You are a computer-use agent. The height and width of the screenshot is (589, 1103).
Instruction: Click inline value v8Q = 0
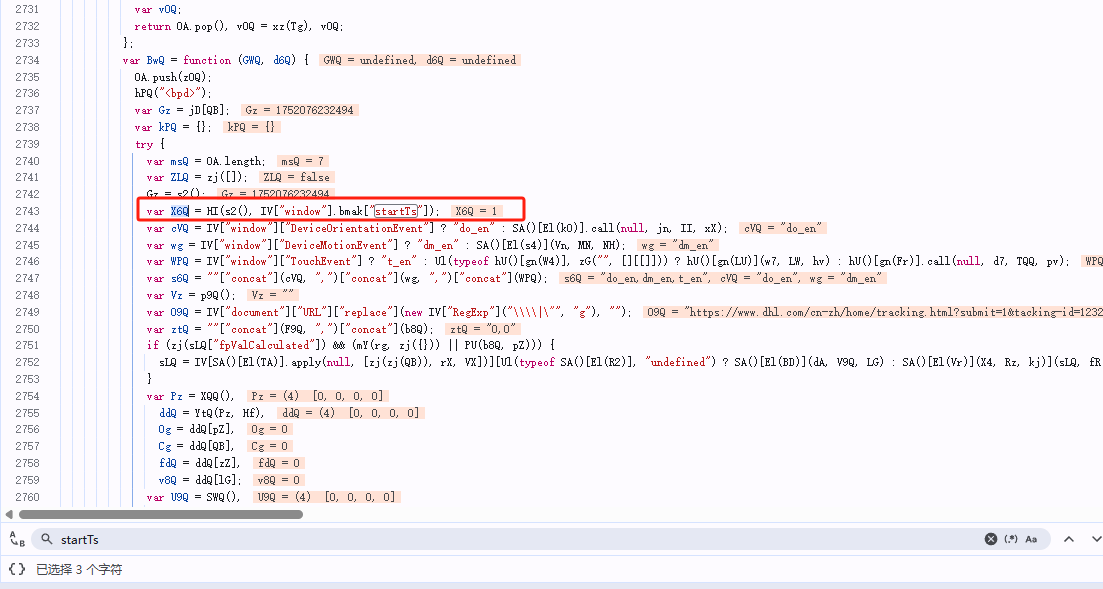tap(279, 480)
